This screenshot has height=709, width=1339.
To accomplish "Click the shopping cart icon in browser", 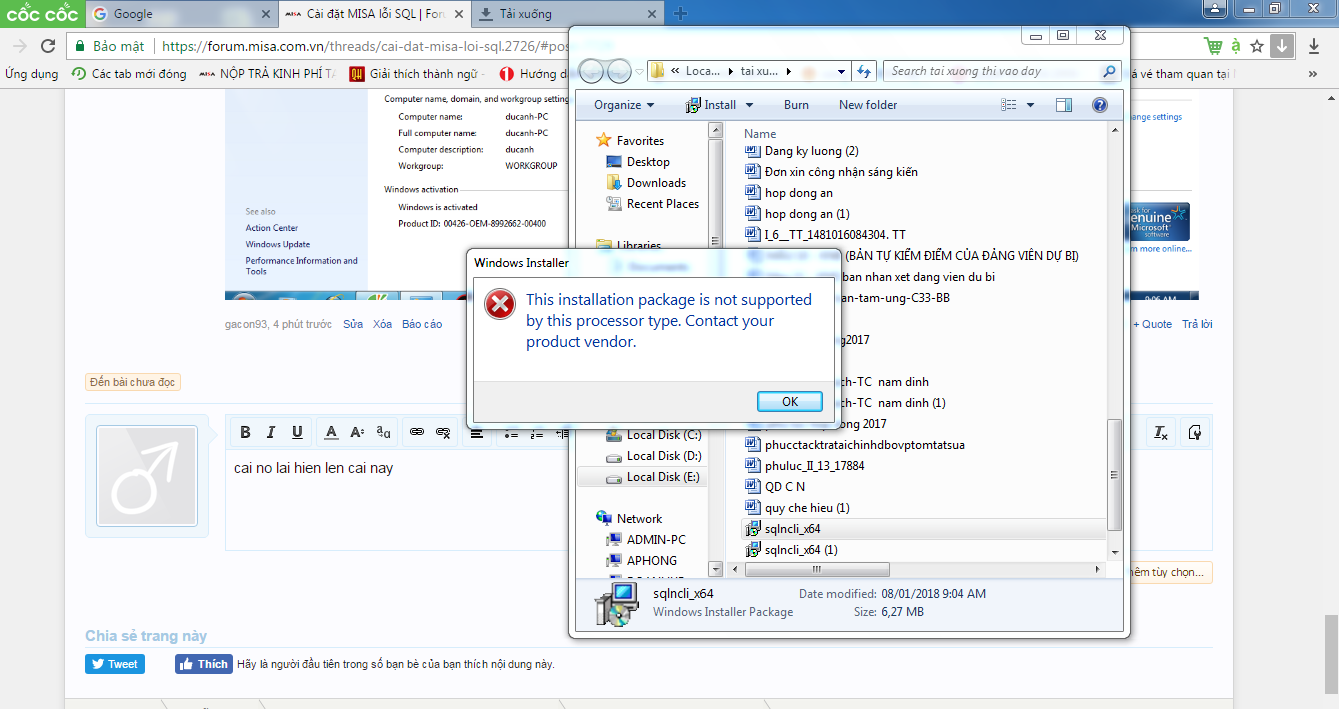I will tap(1214, 46).
